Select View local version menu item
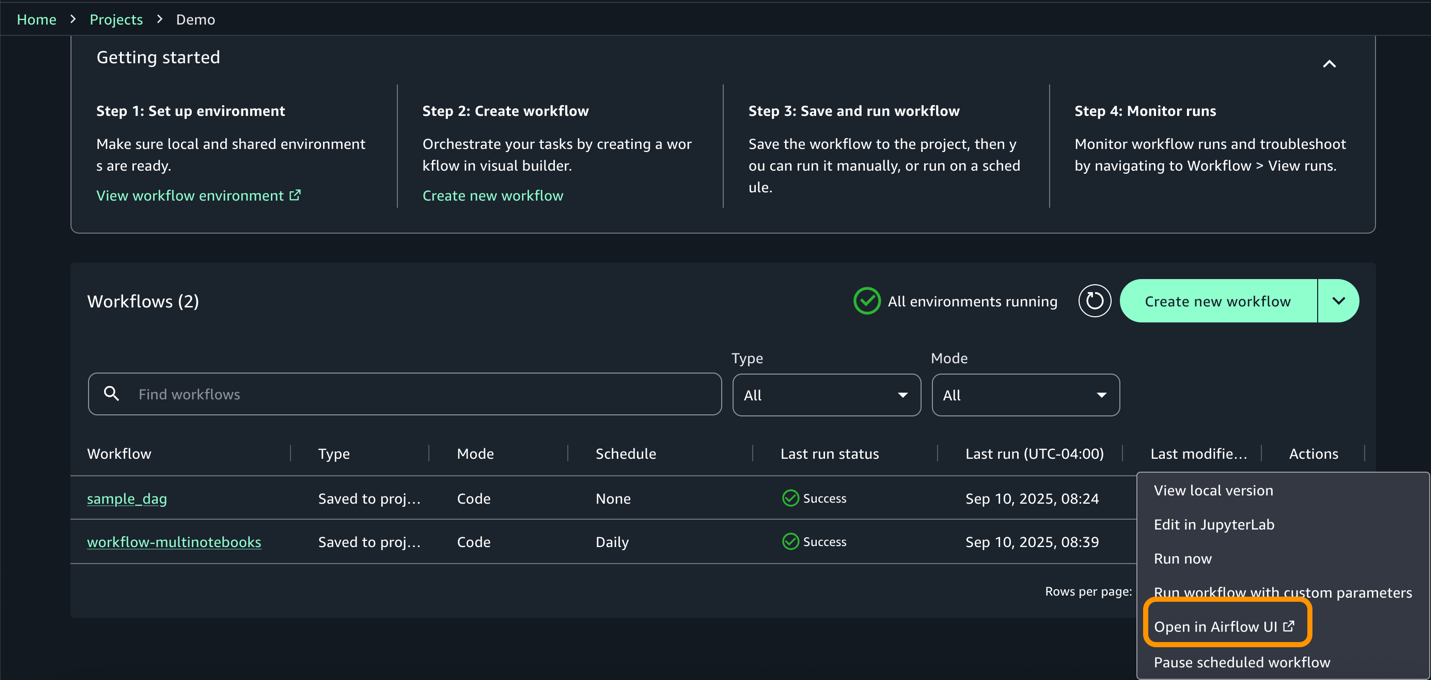Screen dimensions: 1431x680 click(x=1213, y=490)
